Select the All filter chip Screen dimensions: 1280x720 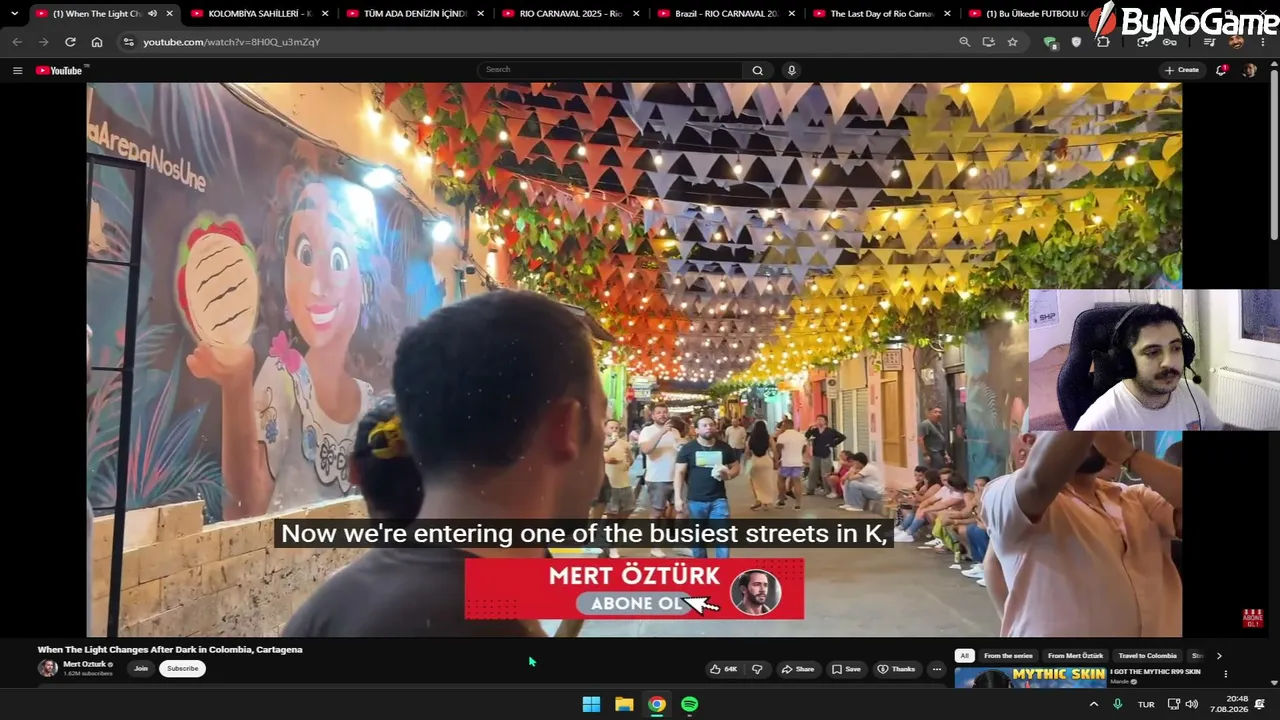(x=964, y=656)
